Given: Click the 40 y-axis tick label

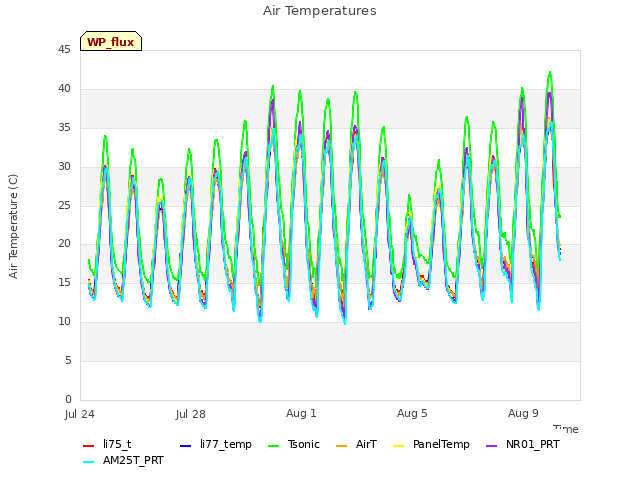Looking at the screenshot, I should (64, 89).
